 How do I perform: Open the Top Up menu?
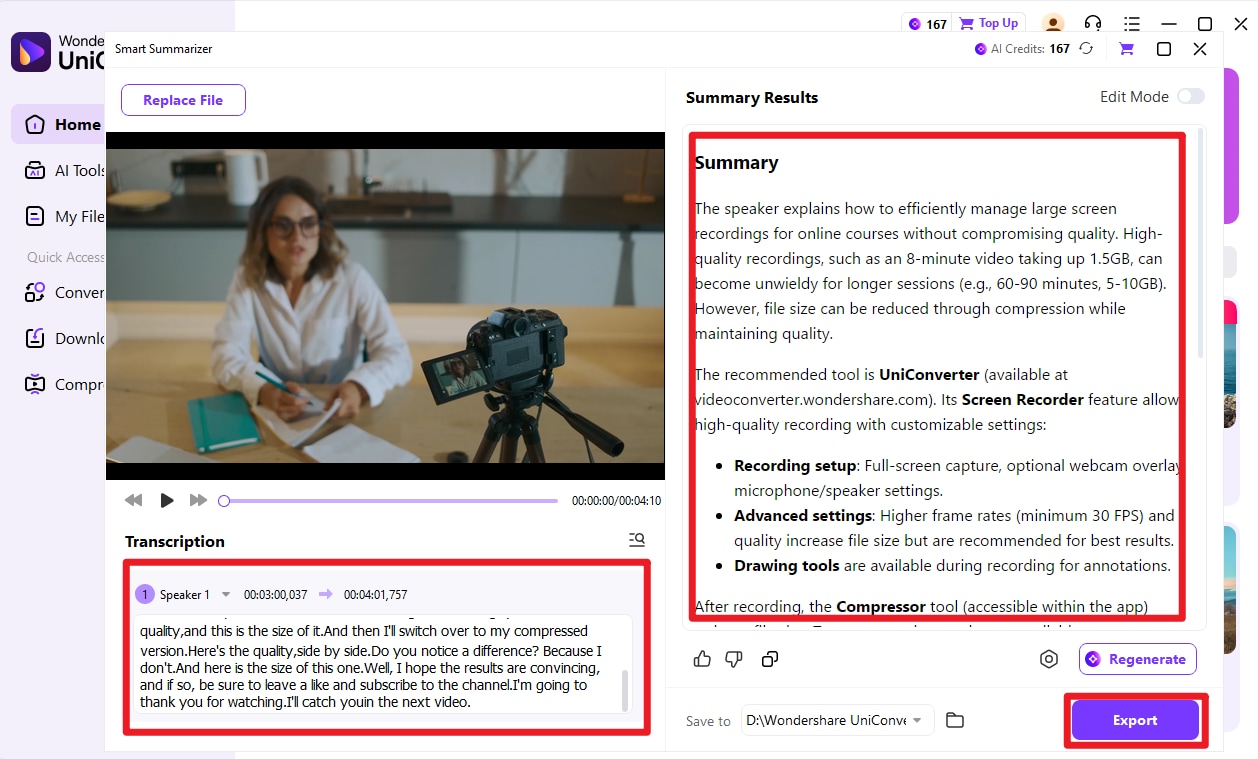[988, 22]
